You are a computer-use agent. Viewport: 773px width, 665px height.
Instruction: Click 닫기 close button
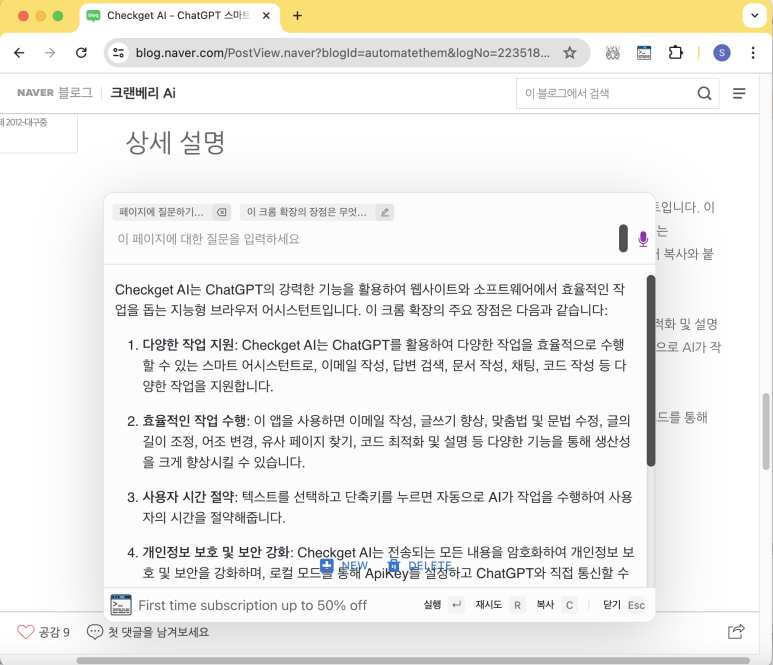point(612,605)
